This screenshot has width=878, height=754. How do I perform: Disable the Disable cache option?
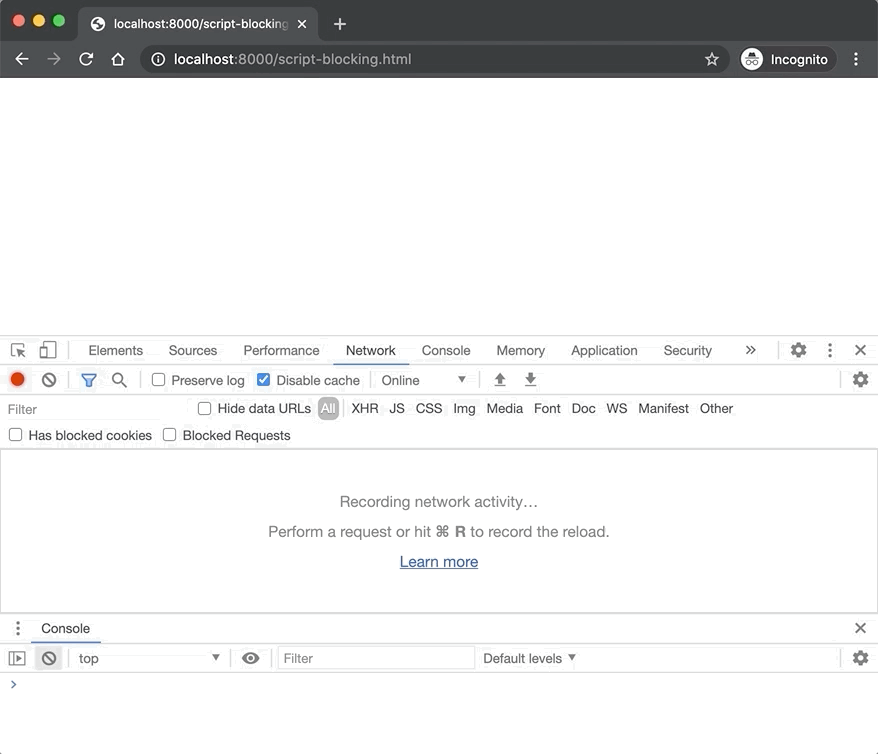[x=262, y=380]
